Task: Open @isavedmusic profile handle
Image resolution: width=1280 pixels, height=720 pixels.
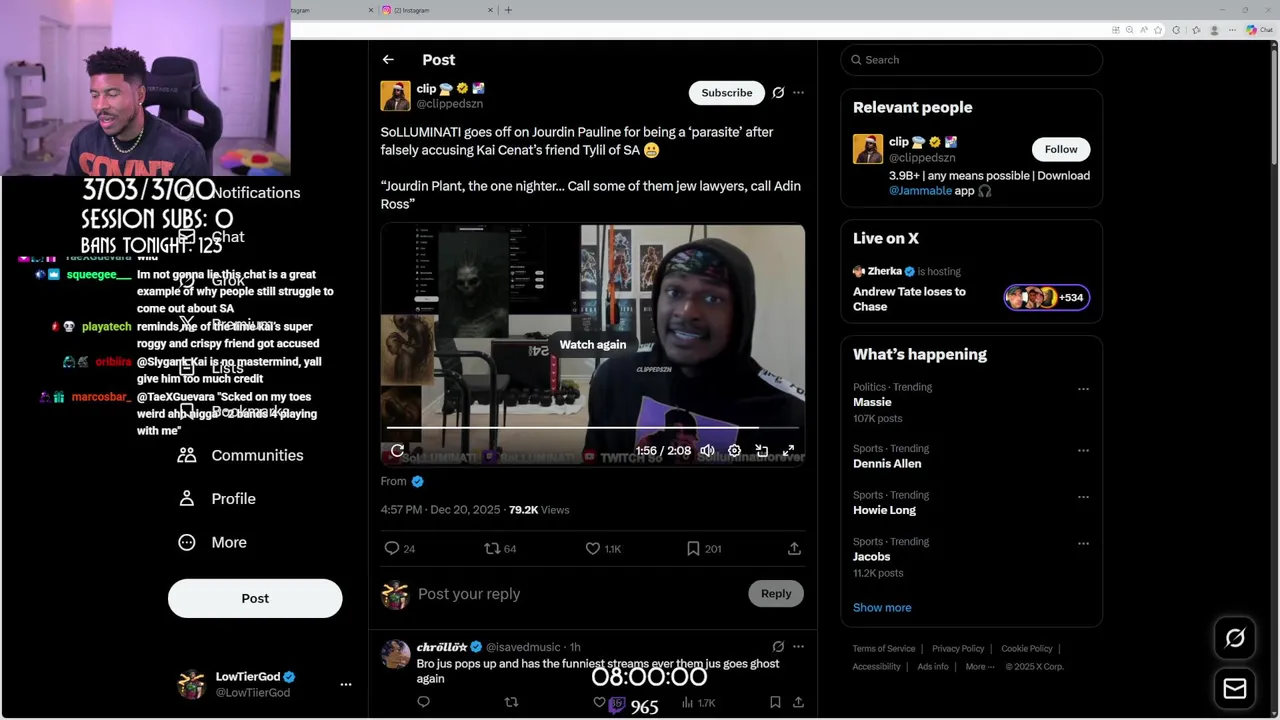Action: 525,647
